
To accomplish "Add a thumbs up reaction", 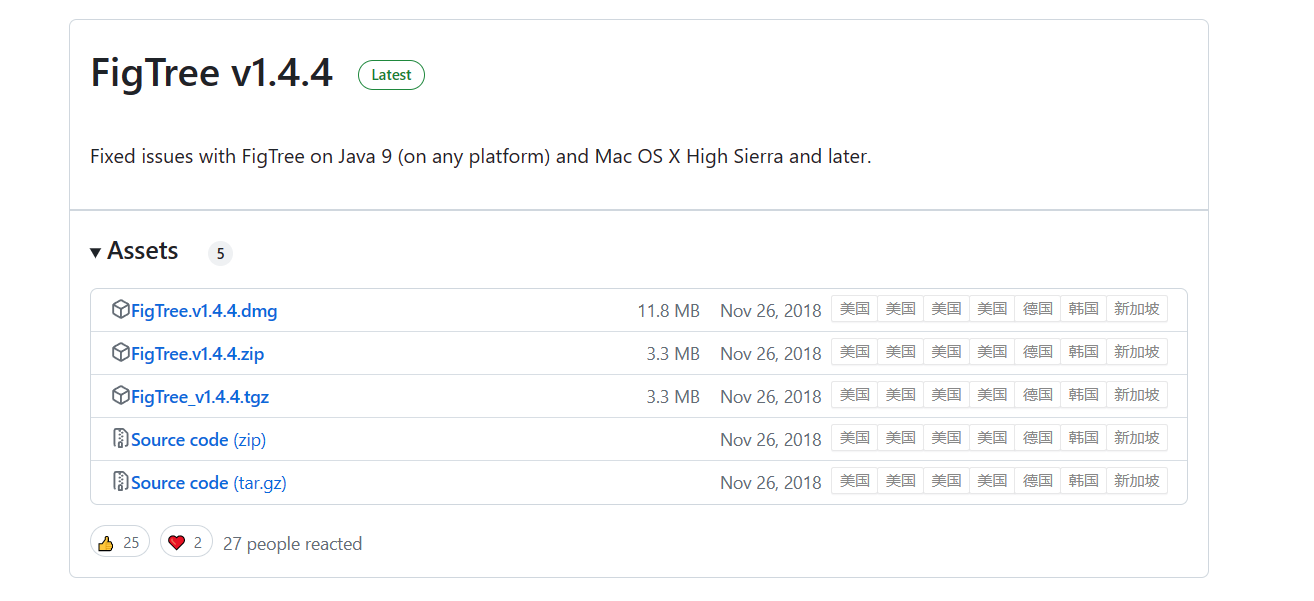I will click(120, 542).
